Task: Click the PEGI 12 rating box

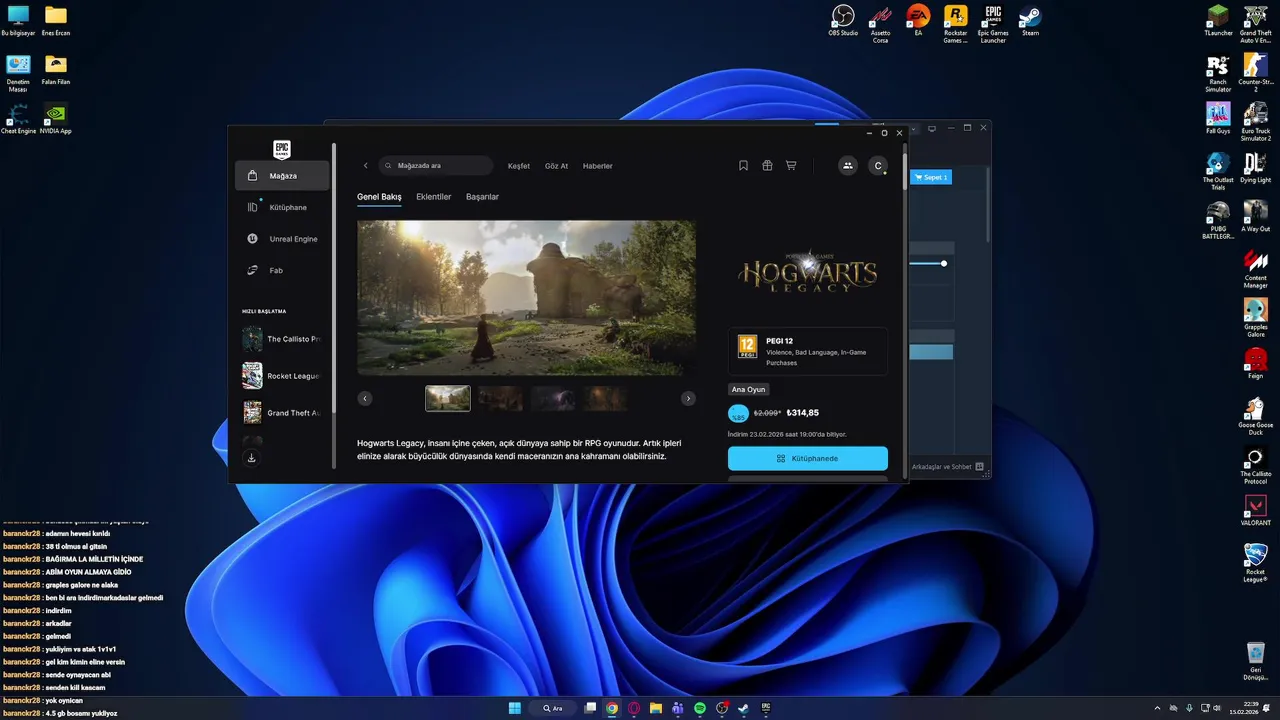Action: pos(808,351)
